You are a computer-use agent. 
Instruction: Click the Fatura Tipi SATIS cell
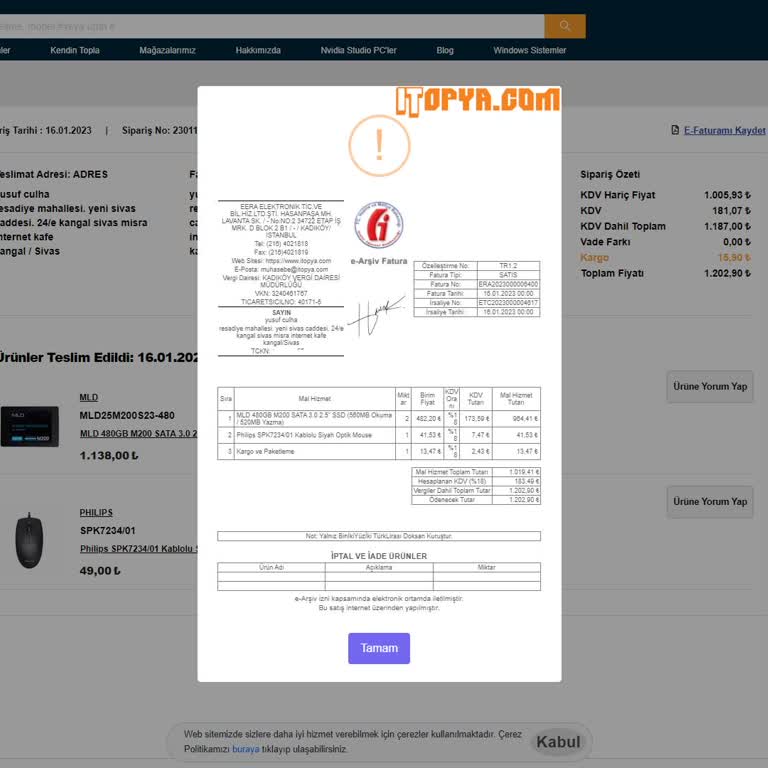point(508,275)
